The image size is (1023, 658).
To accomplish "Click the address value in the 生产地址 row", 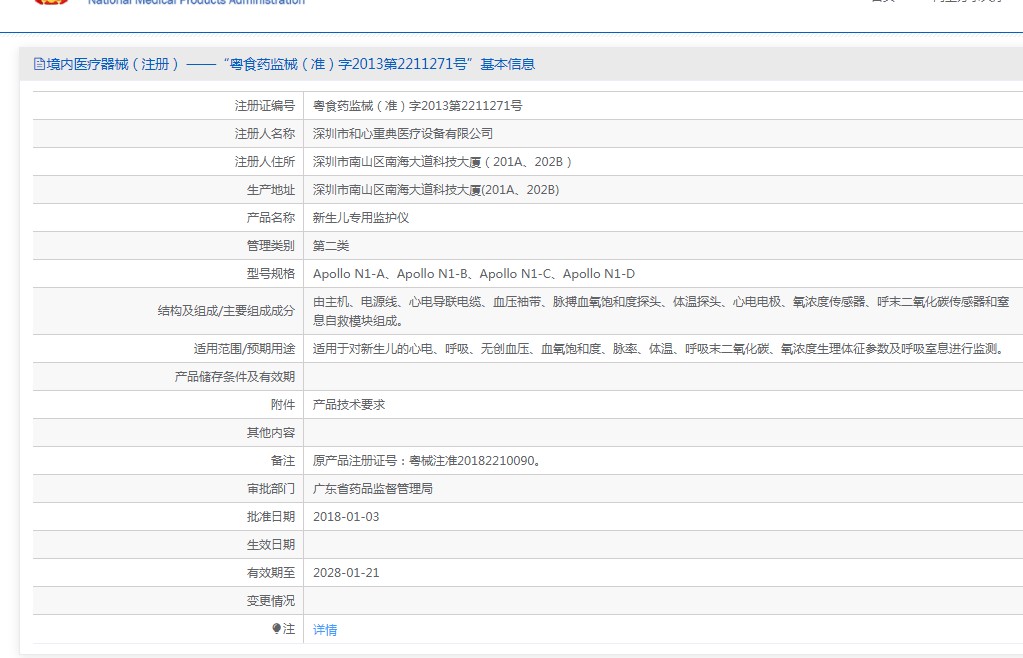I will click(436, 190).
